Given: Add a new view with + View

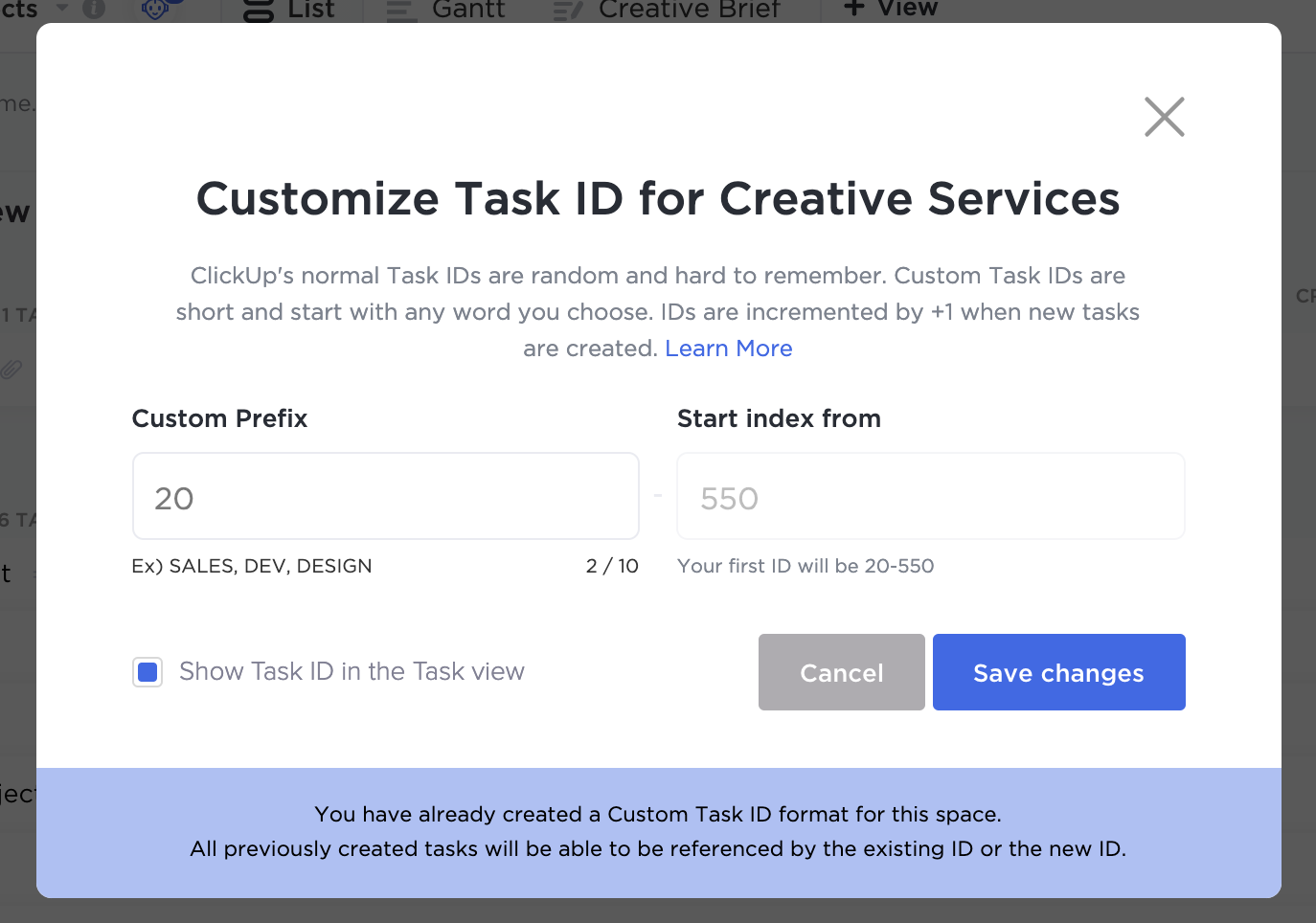Looking at the screenshot, I should pyautogui.click(x=891, y=10).
